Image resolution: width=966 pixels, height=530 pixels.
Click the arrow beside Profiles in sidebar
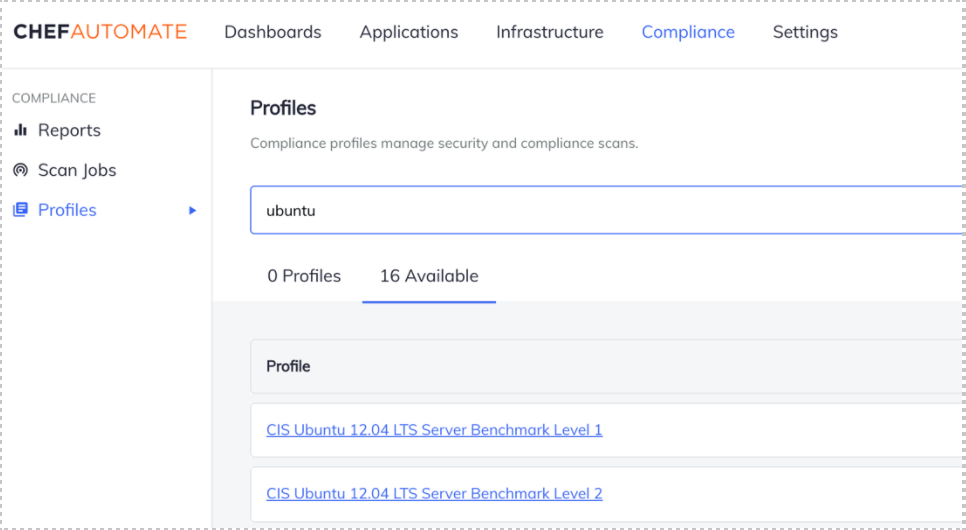[x=193, y=211]
